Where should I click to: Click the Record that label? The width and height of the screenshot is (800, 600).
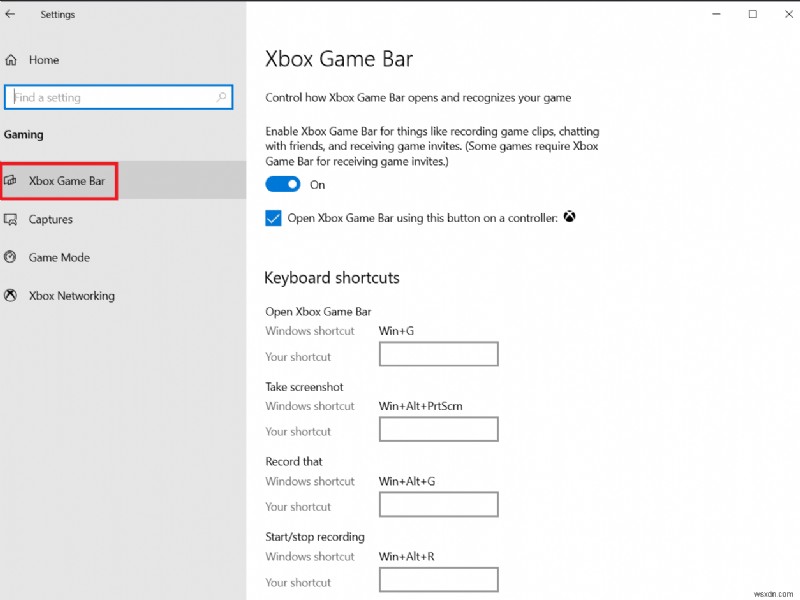294,462
